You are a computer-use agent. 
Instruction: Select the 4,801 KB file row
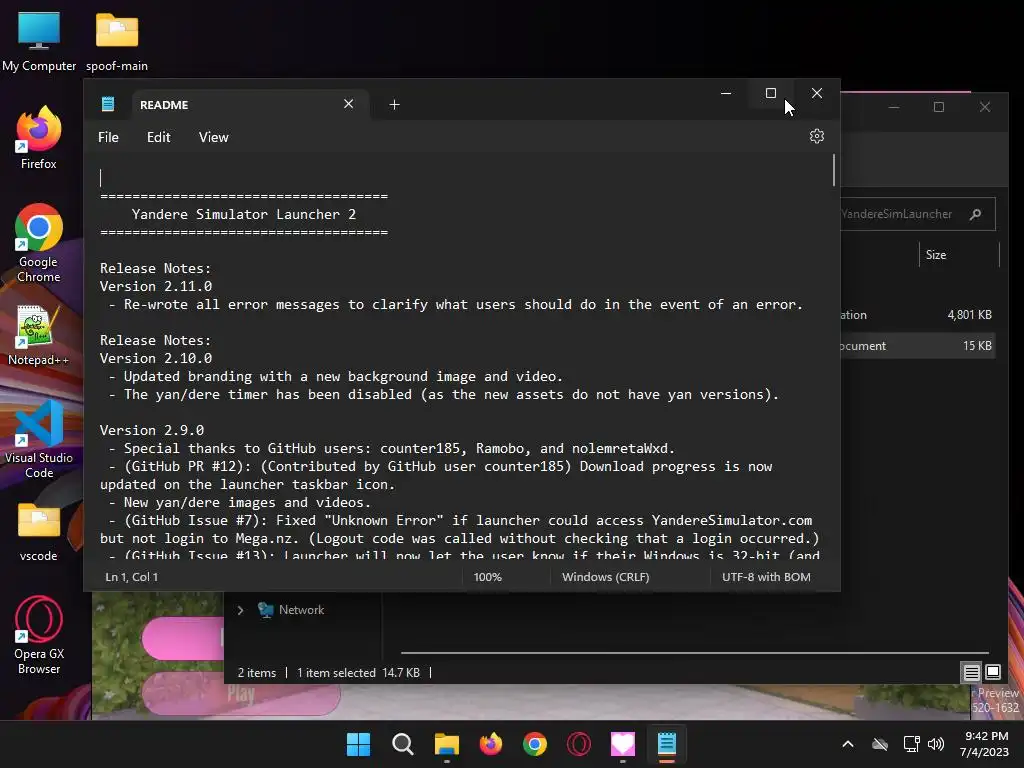tap(917, 315)
